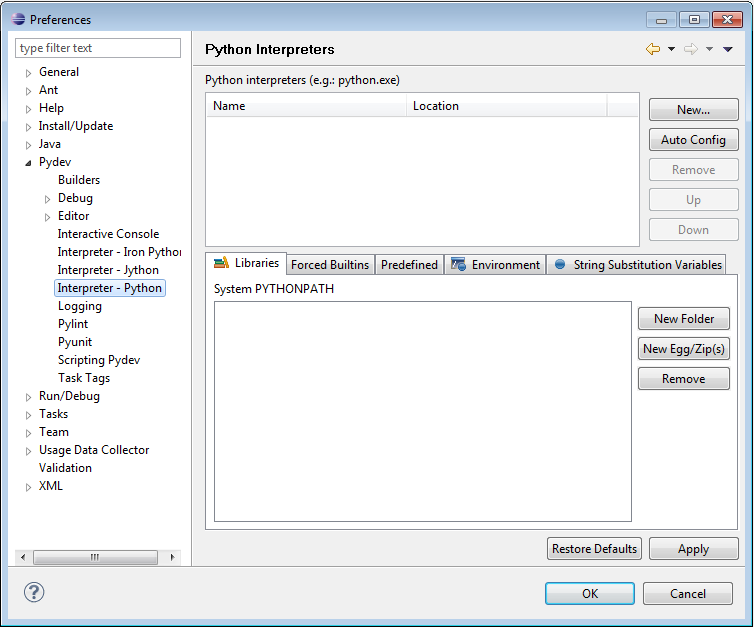Viewport: 754px width, 627px height.
Task: Open the back history dropdown arrow
Action: coord(671,49)
